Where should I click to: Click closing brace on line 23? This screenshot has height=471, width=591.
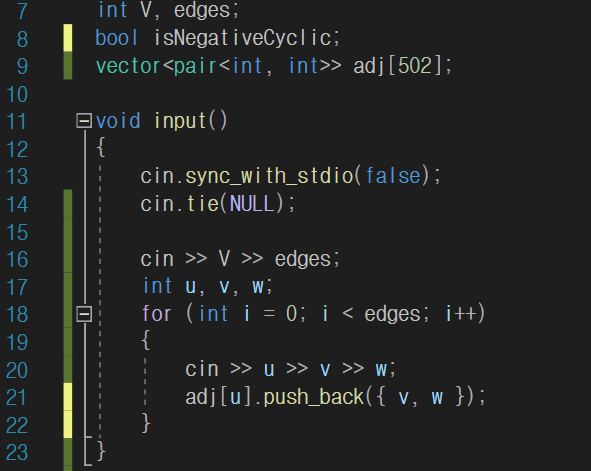coord(101,451)
